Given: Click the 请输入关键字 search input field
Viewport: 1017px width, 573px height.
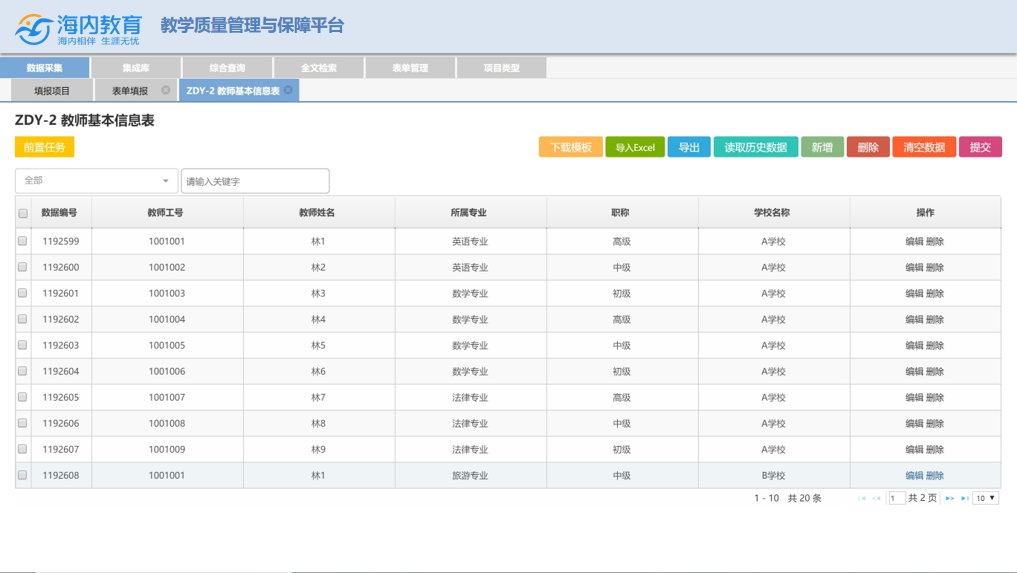Looking at the screenshot, I should click(x=255, y=181).
